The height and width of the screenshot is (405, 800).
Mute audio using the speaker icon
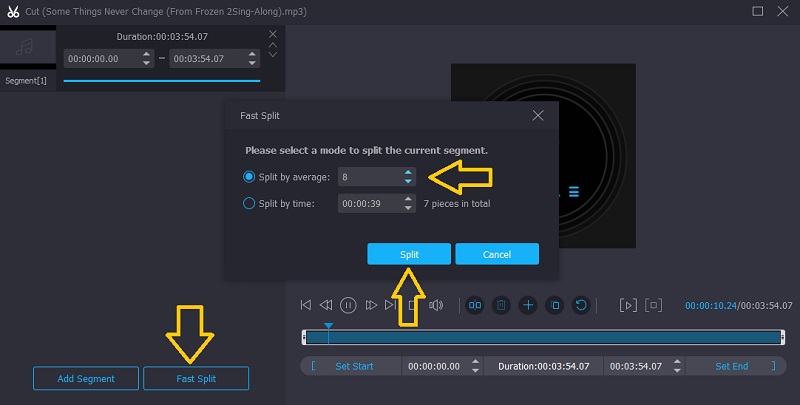[436, 305]
